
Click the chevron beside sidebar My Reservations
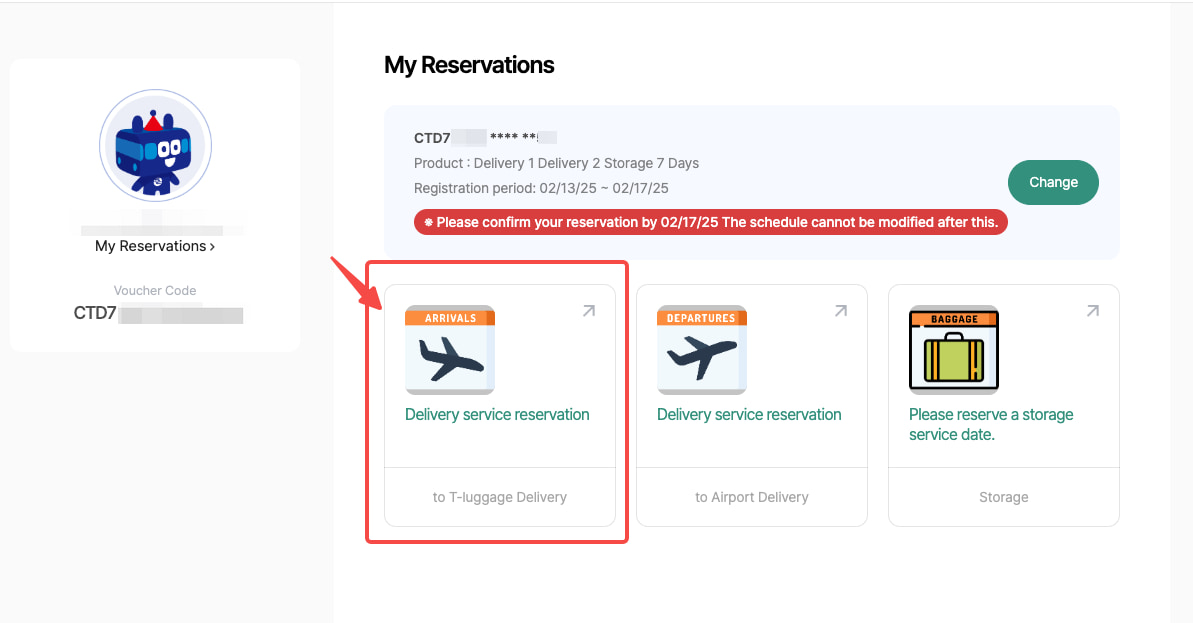click(x=212, y=246)
